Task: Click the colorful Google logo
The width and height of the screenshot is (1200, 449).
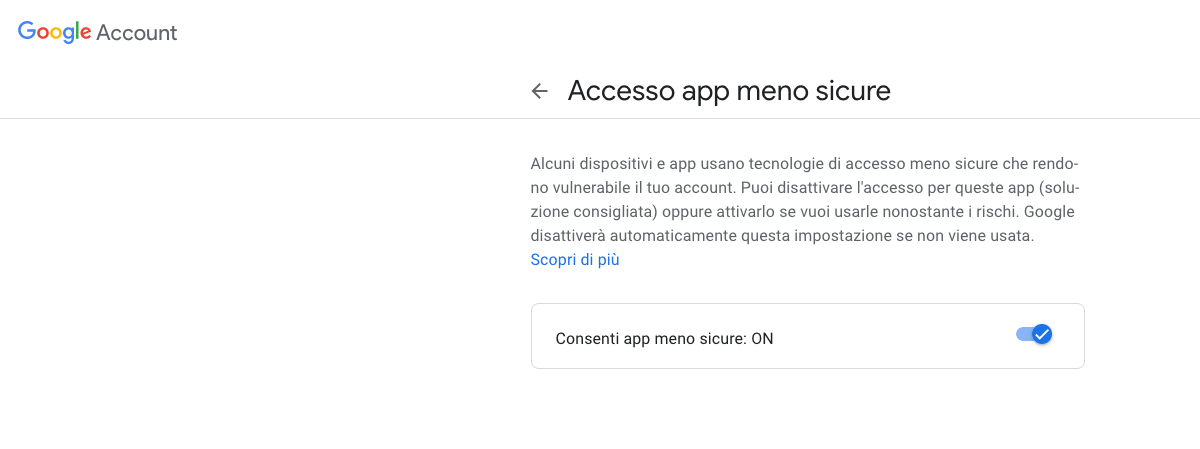Action: pos(55,32)
